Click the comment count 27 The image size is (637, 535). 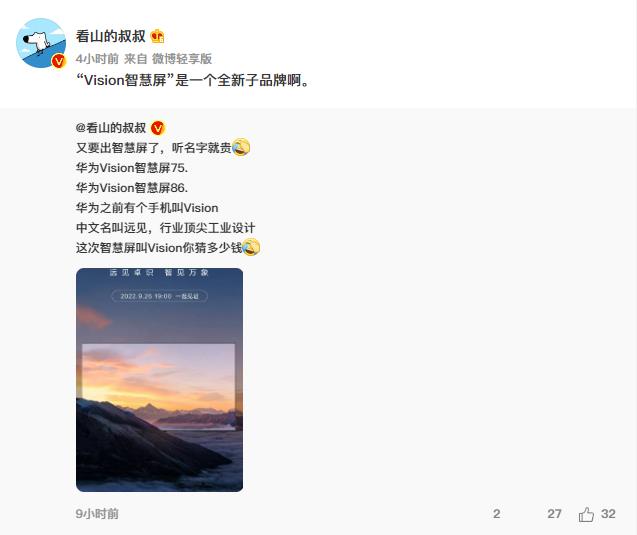554,514
